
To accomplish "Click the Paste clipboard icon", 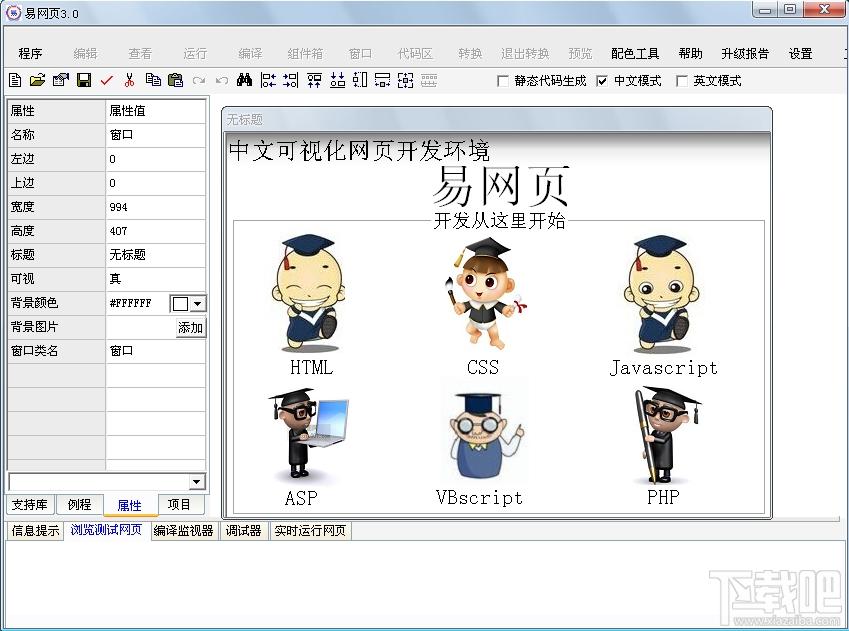I will 176,81.
